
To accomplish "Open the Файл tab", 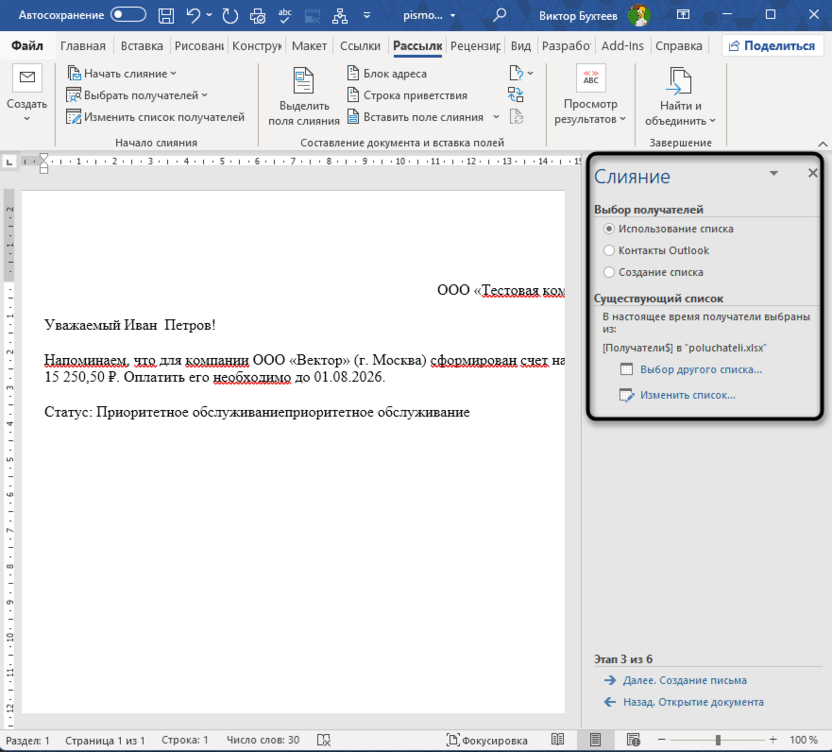I will coord(27,46).
